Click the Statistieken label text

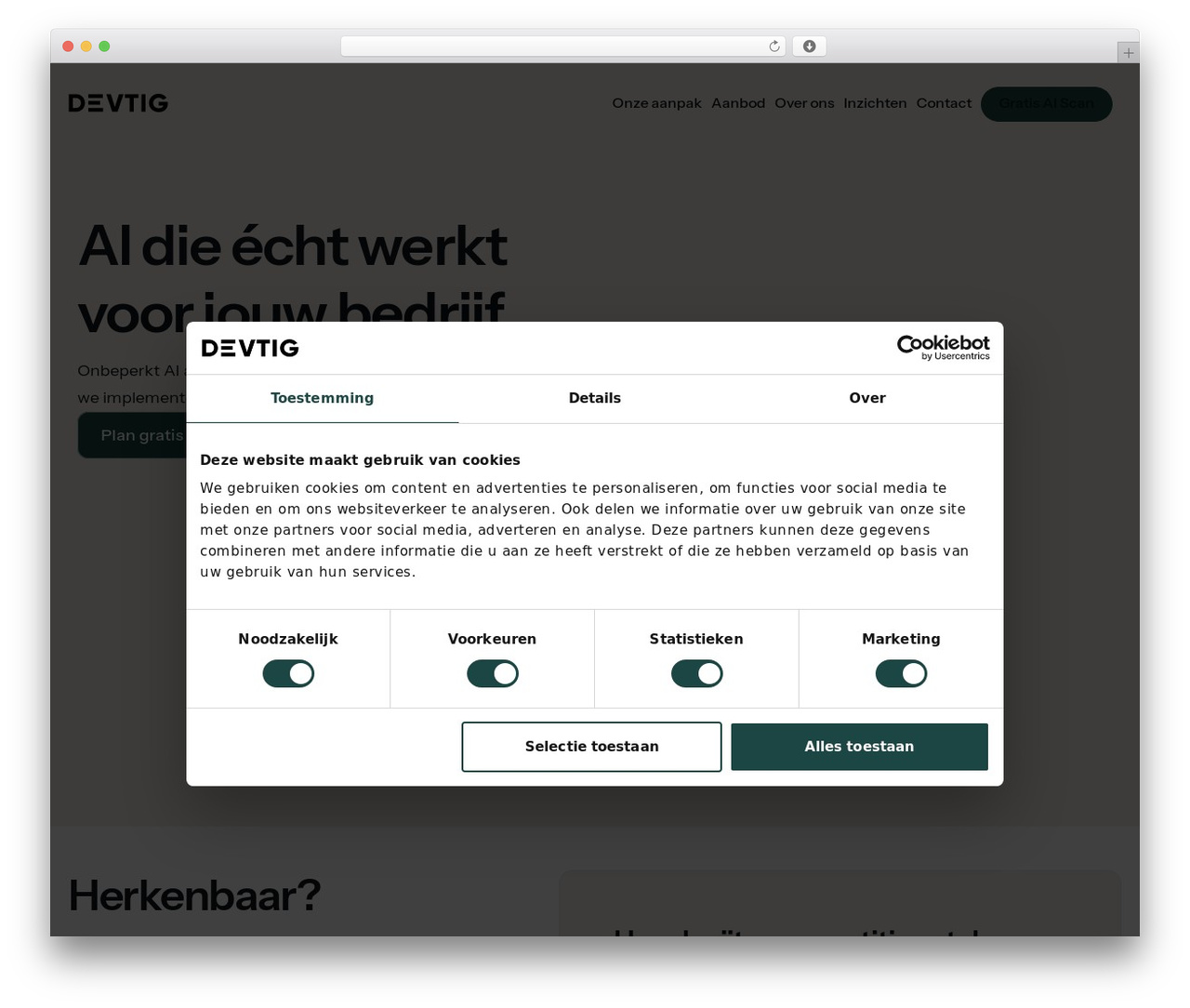click(x=696, y=639)
